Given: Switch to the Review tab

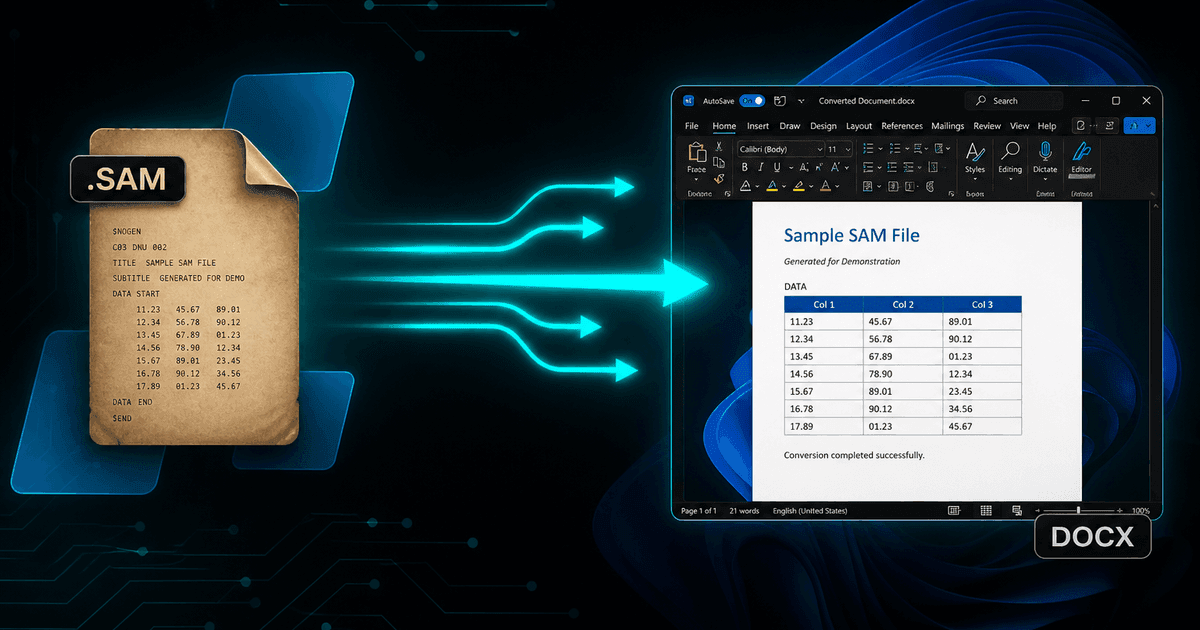Looking at the screenshot, I should (x=987, y=126).
